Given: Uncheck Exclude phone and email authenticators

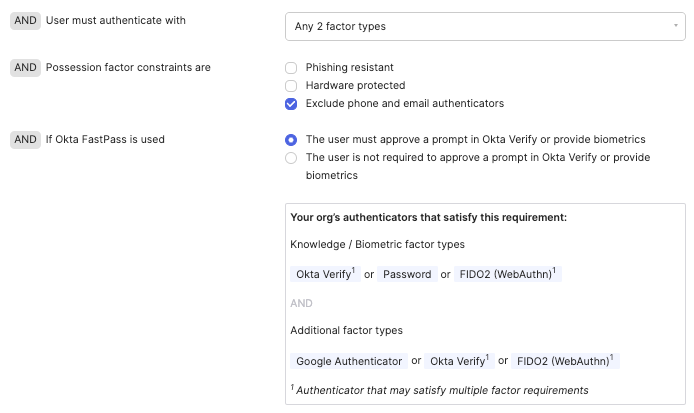Looking at the screenshot, I should (291, 104).
